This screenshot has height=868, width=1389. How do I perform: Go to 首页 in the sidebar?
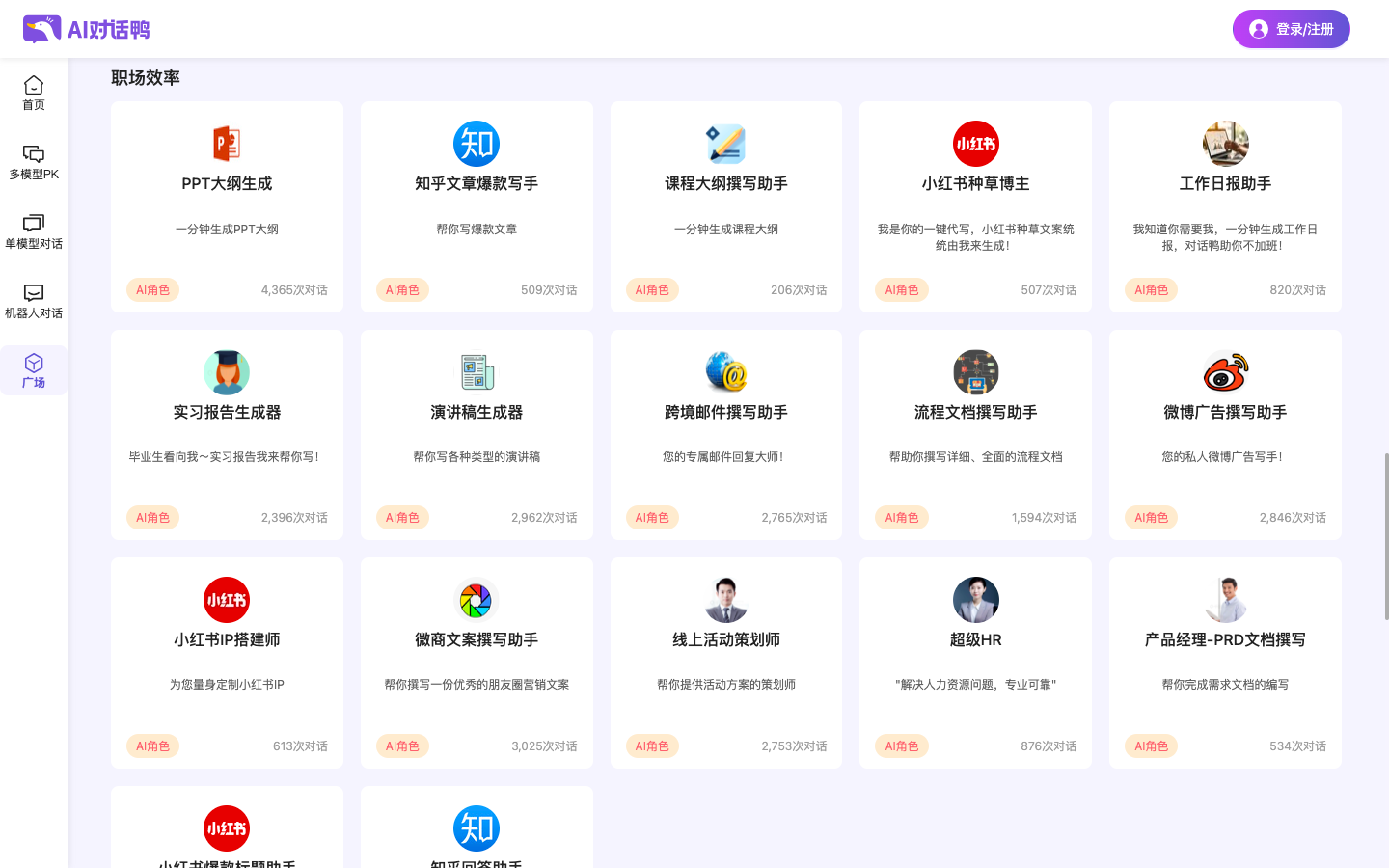(x=34, y=93)
